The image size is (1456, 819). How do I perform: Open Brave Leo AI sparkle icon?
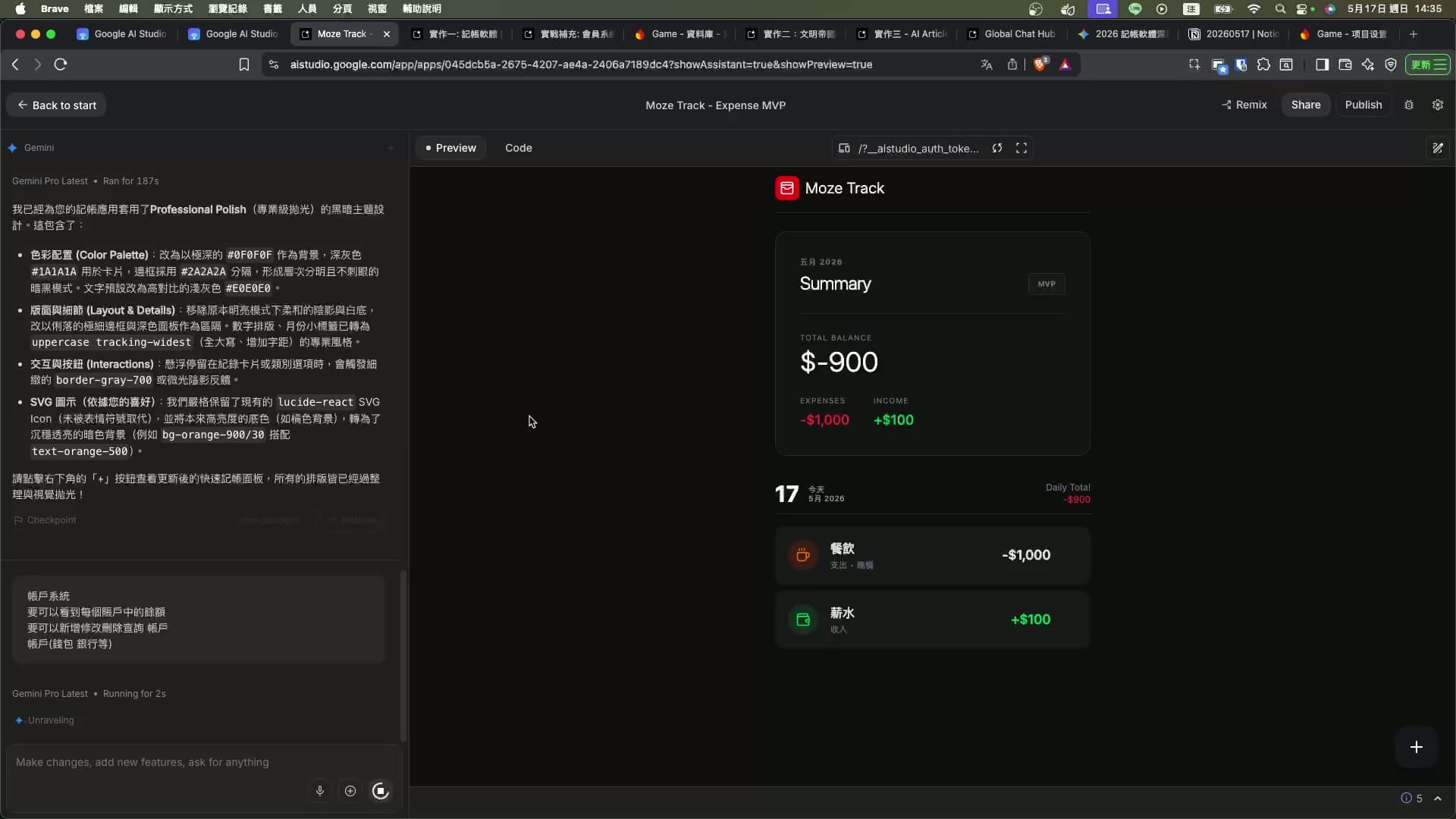pos(1368,64)
